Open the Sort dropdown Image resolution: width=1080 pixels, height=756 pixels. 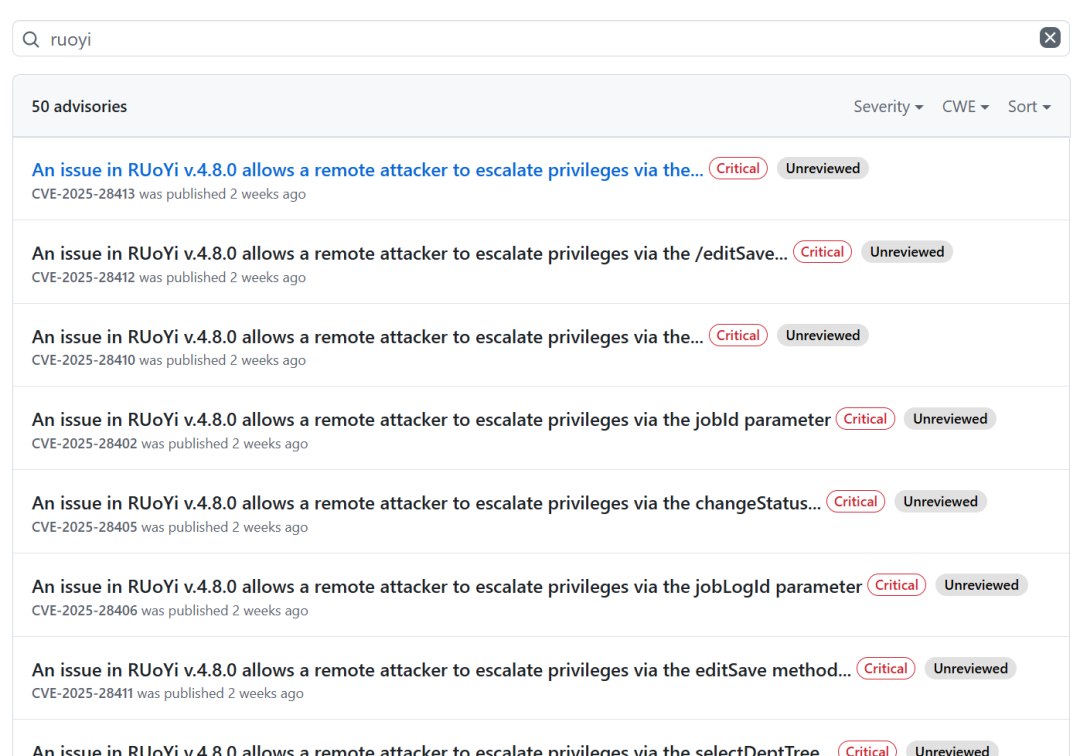(1029, 107)
